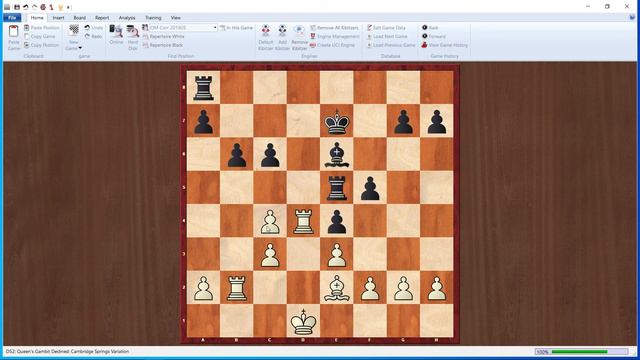Go Back in game history

pyautogui.click(x=430, y=28)
